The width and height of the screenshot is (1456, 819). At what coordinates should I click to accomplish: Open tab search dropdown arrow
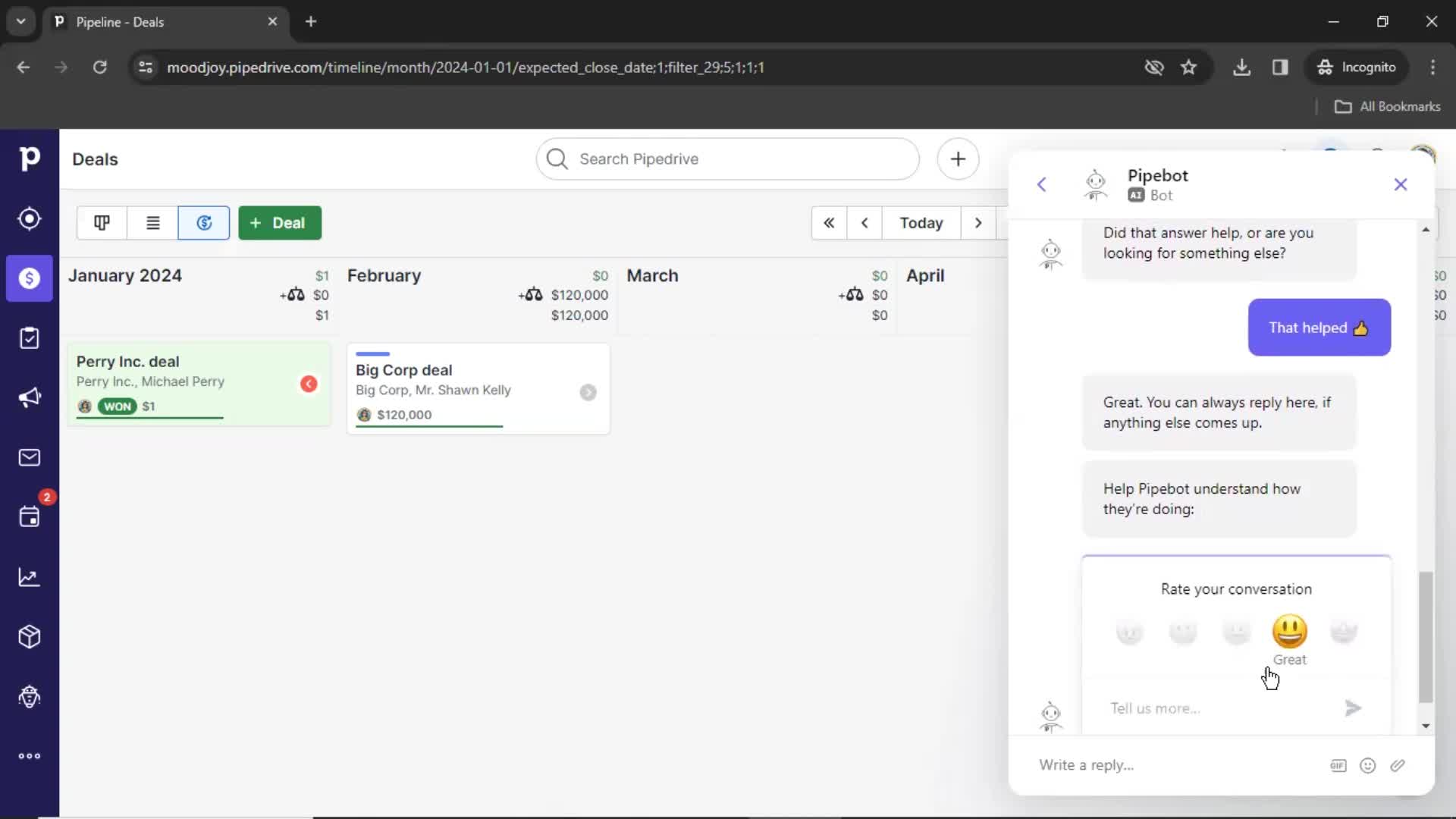pyautogui.click(x=21, y=21)
